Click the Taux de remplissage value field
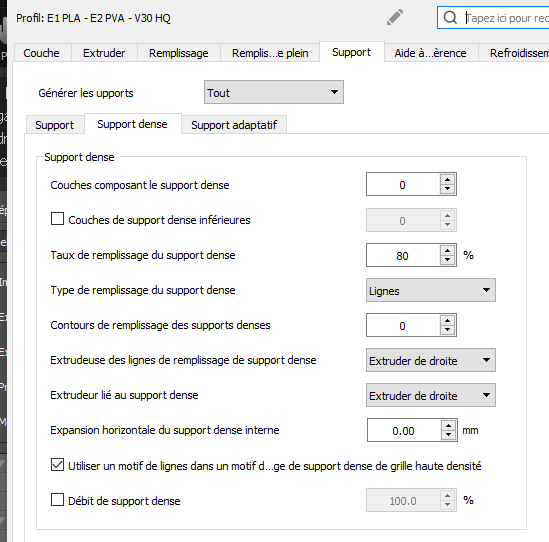 (403, 255)
